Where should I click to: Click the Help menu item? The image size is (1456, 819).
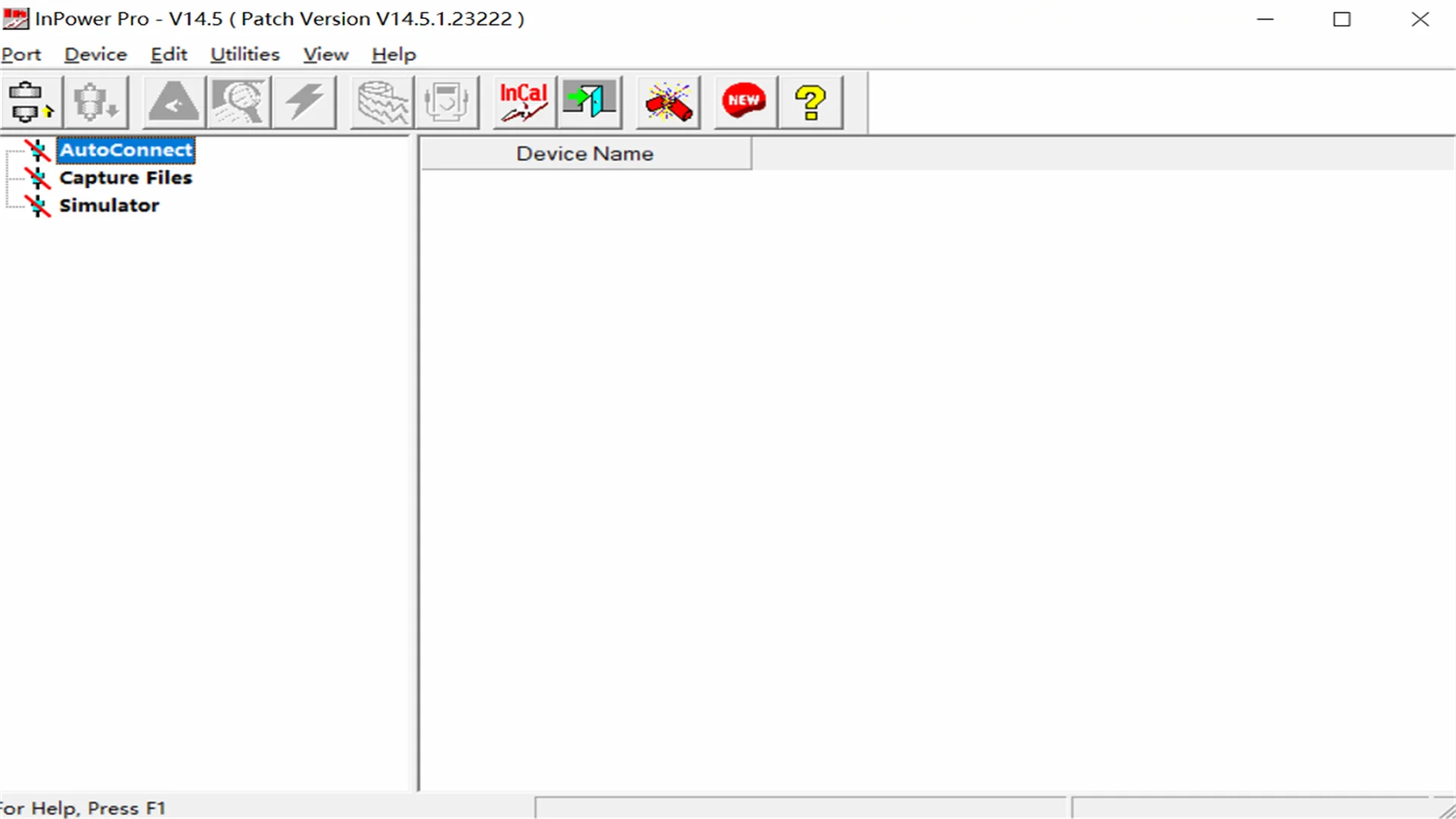pos(392,54)
